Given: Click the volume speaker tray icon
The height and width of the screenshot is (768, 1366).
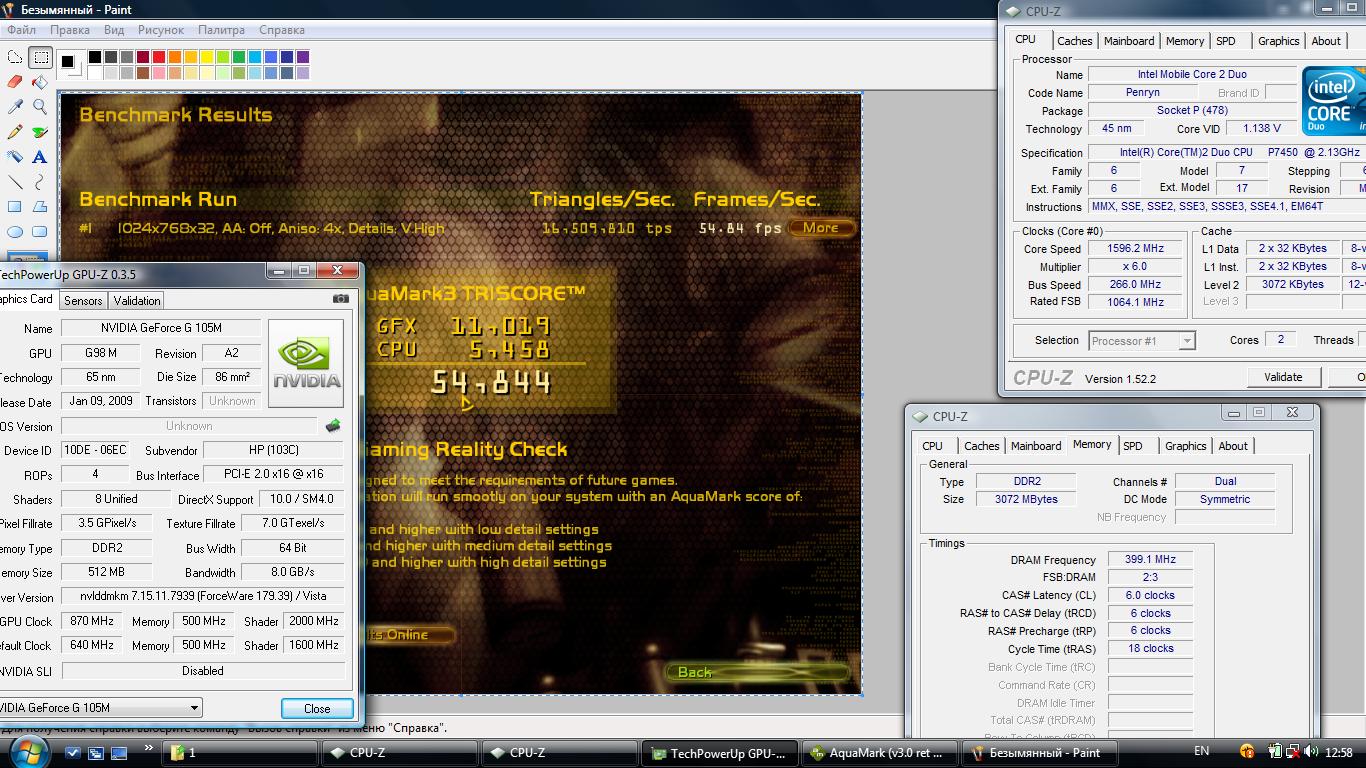Looking at the screenshot, I should tap(1311, 752).
